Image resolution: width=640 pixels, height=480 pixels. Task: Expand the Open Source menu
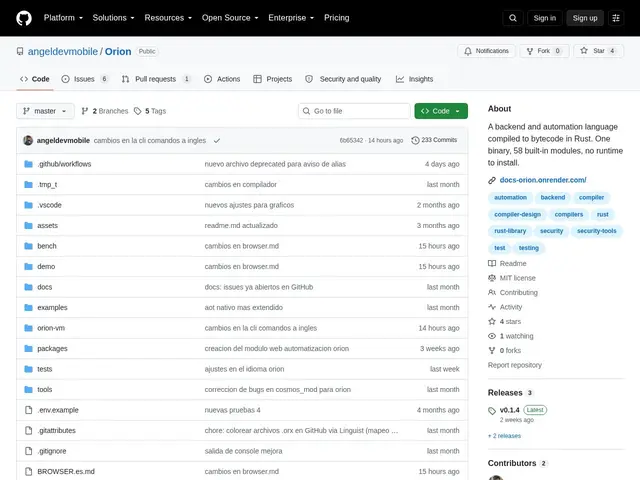tap(230, 18)
